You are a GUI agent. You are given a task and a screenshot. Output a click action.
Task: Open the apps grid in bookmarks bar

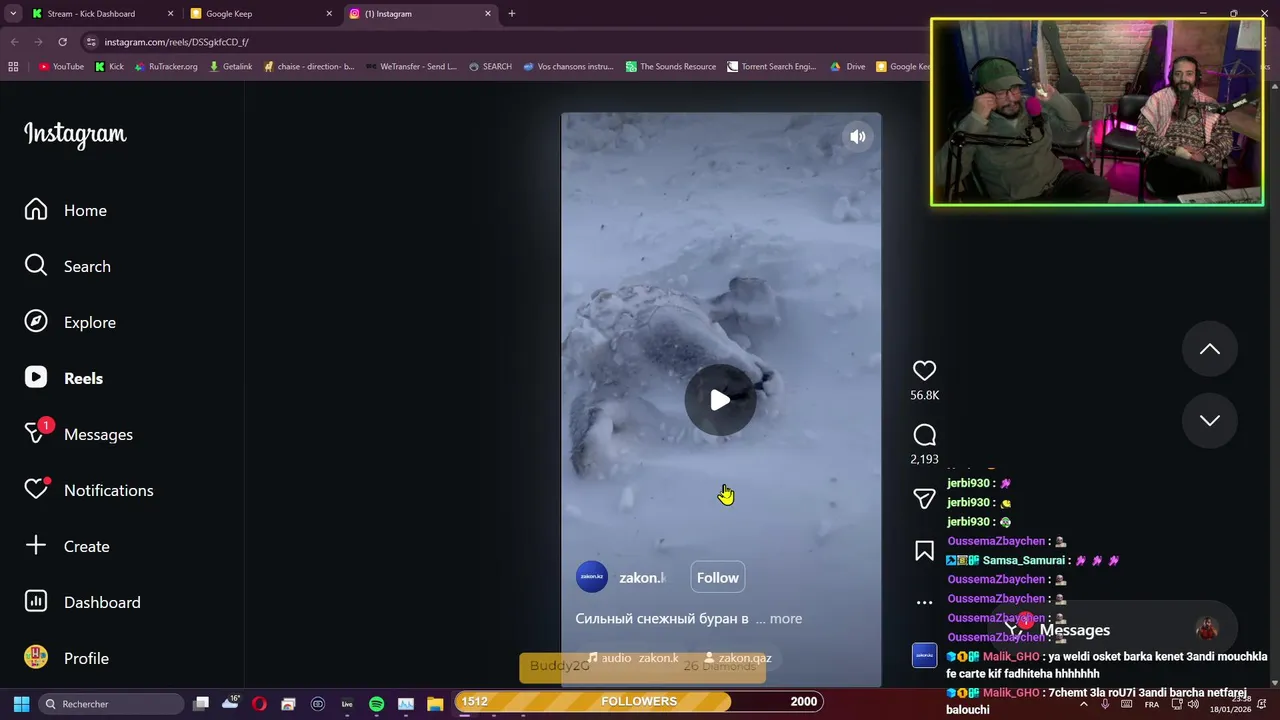coord(13,67)
